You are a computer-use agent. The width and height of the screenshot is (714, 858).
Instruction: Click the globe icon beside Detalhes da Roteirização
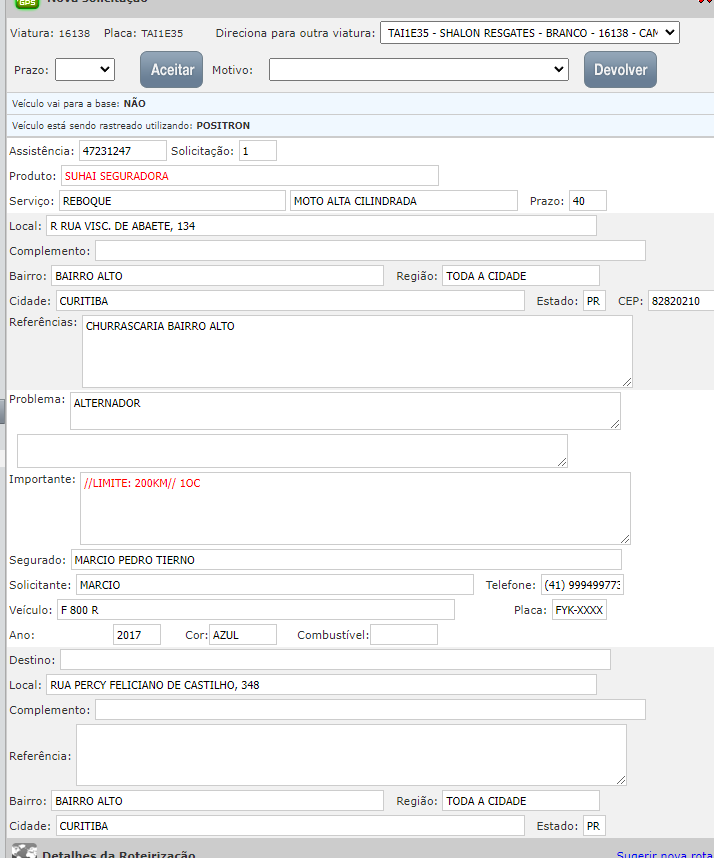[25, 851]
